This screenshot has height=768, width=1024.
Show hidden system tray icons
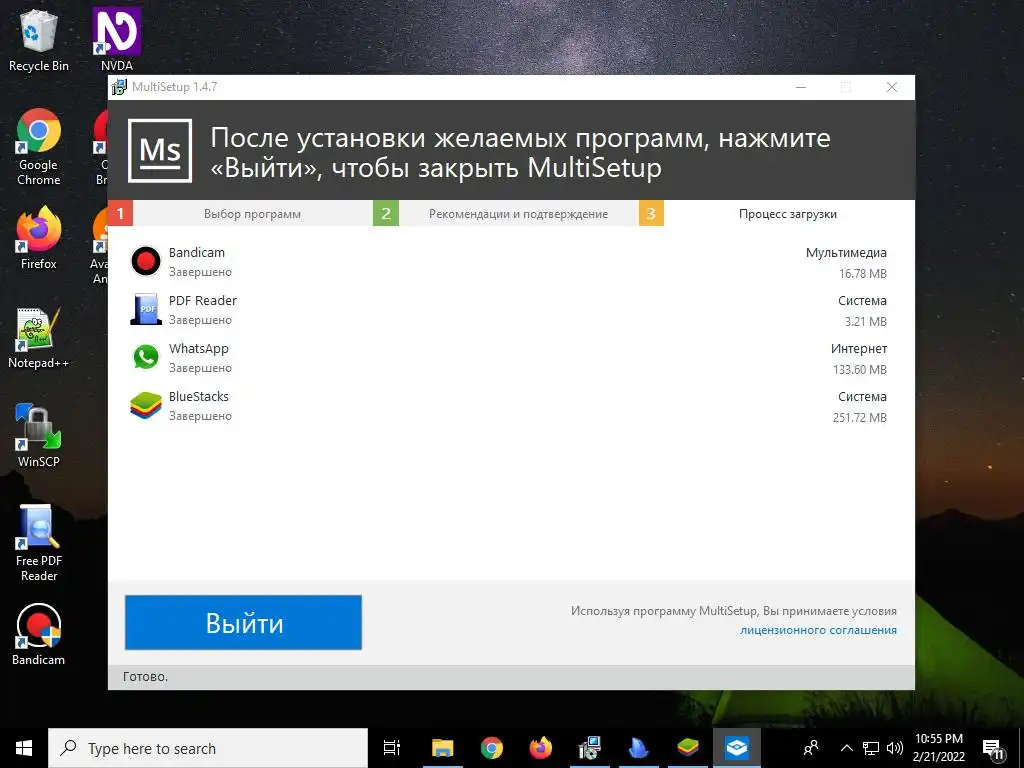pyautogui.click(x=846, y=748)
